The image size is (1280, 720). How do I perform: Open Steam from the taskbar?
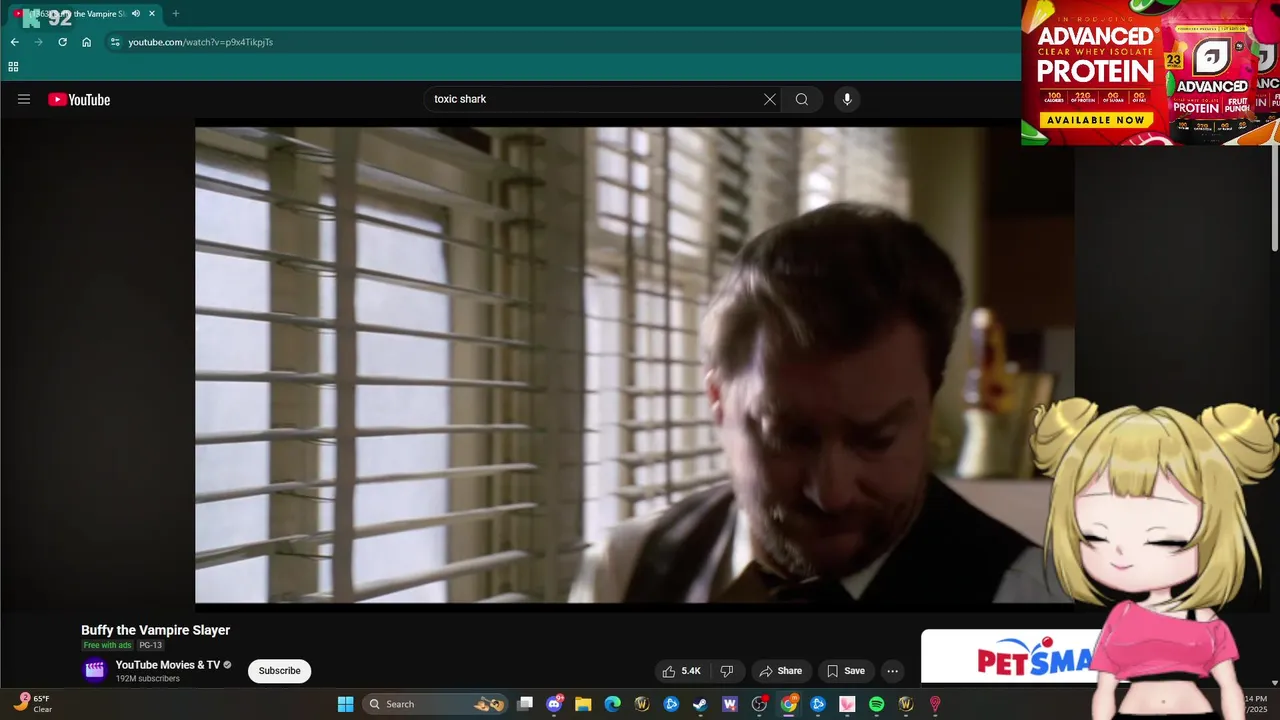coord(700,704)
